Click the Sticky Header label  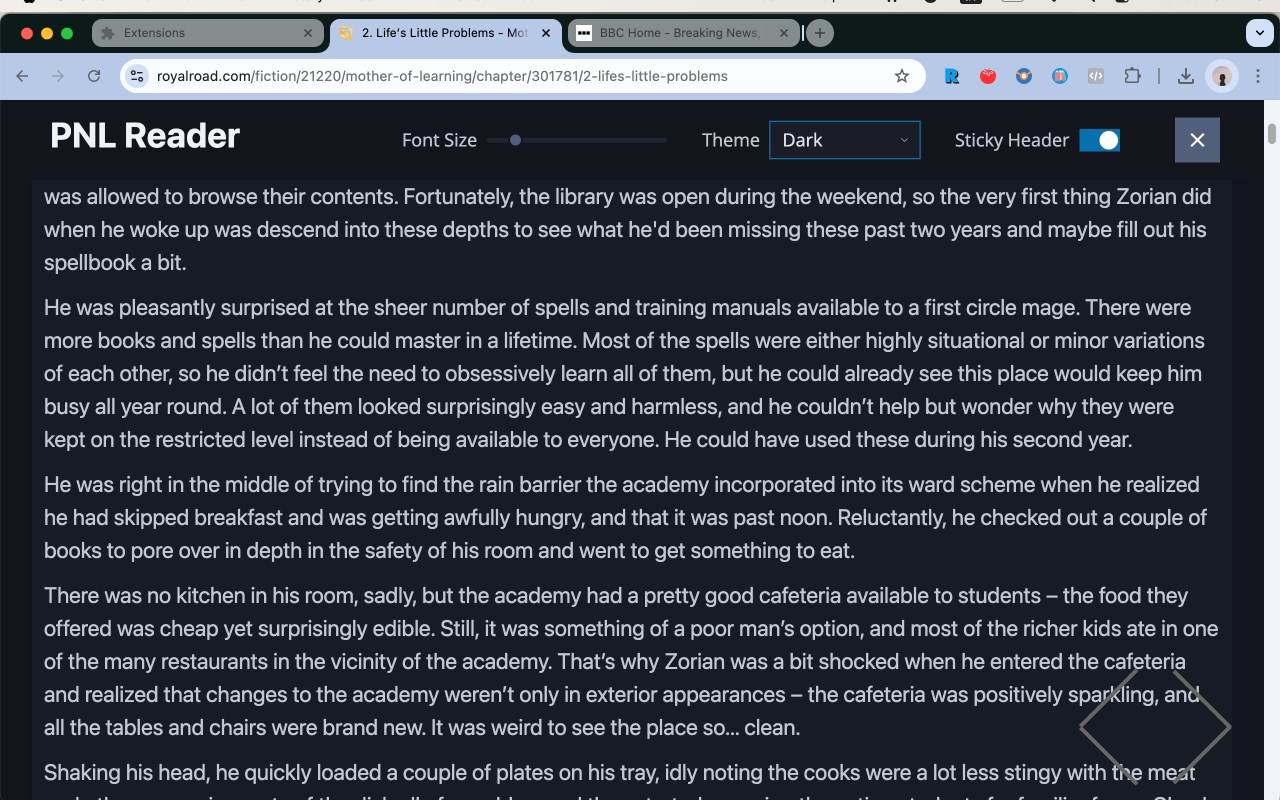1012,140
